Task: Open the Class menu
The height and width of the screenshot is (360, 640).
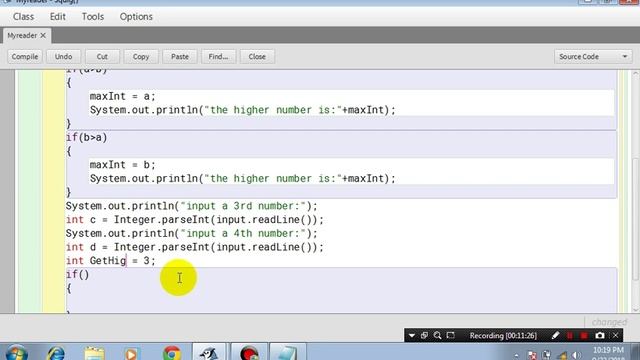Action: (x=23, y=17)
